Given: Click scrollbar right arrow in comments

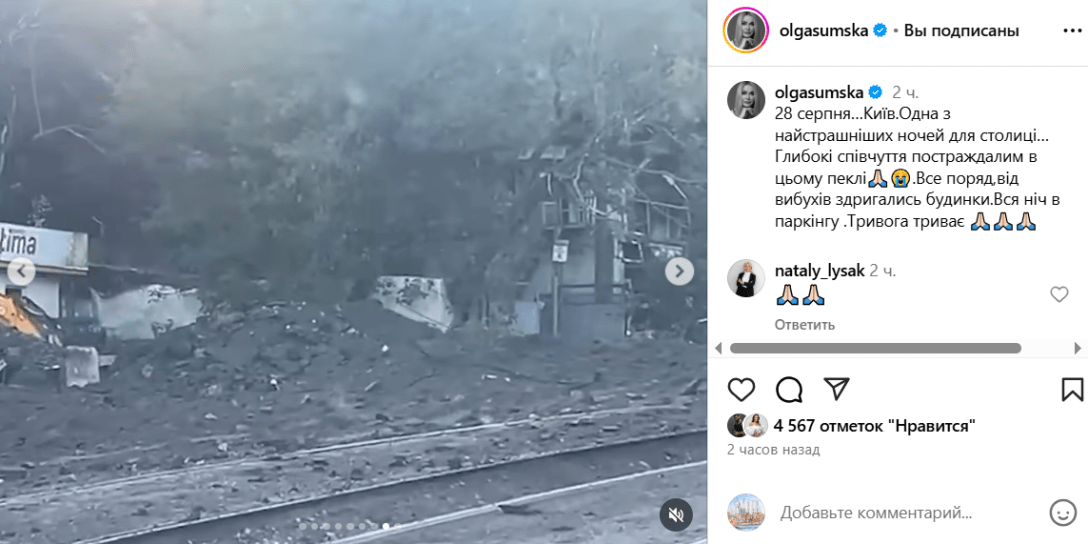Looking at the screenshot, I should [1078, 348].
